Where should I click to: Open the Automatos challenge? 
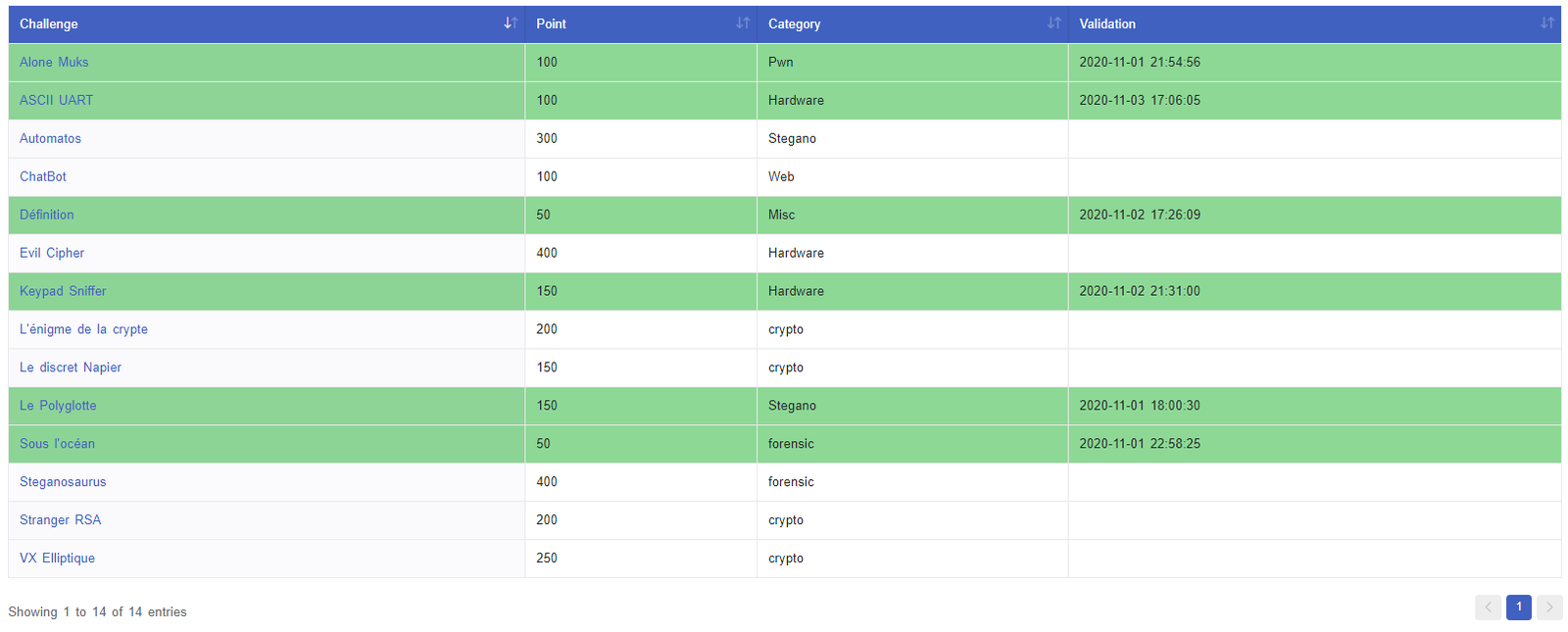click(50, 139)
